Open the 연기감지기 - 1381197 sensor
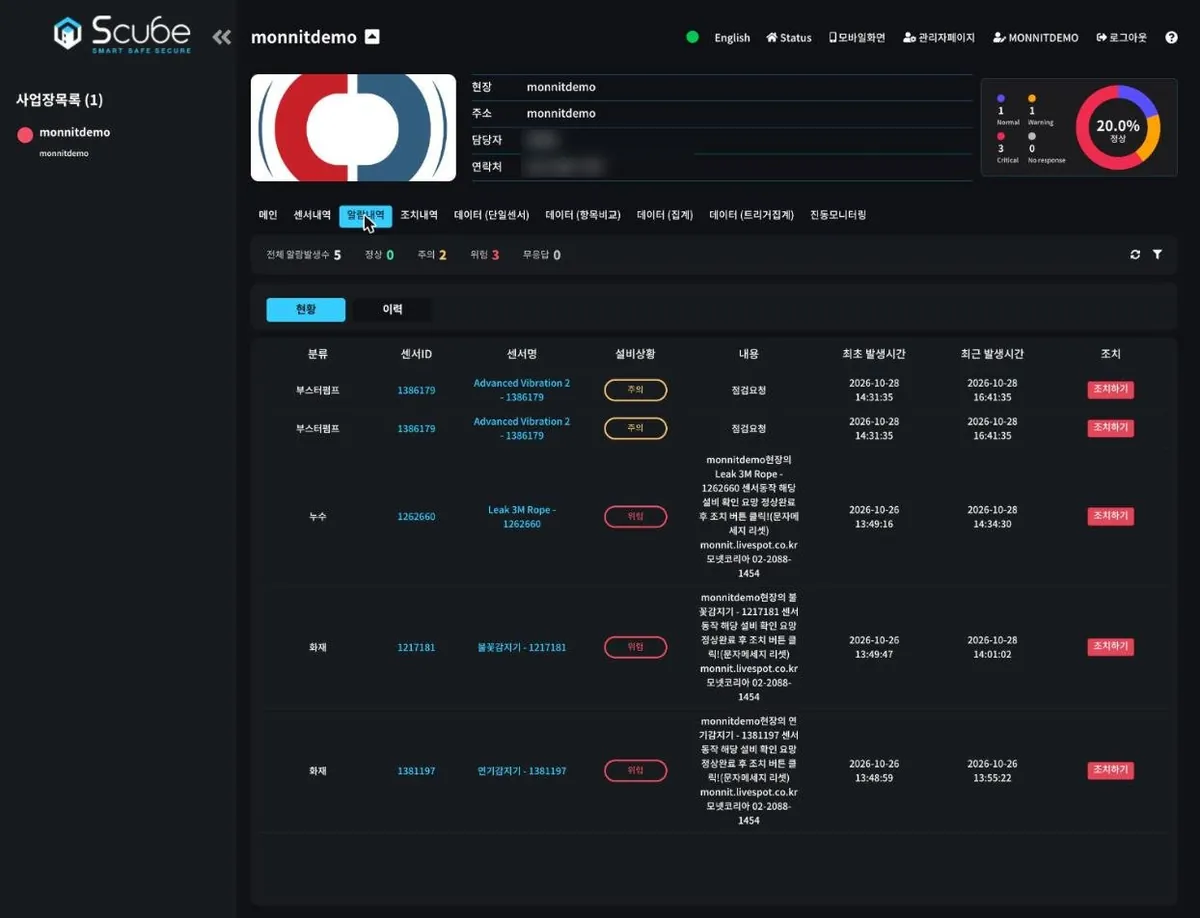 coord(522,771)
